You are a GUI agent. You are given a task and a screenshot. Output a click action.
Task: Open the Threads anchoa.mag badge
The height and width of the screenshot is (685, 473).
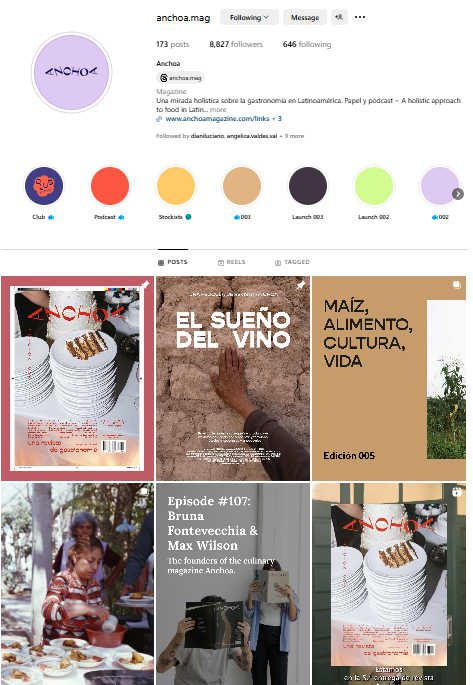pos(180,78)
